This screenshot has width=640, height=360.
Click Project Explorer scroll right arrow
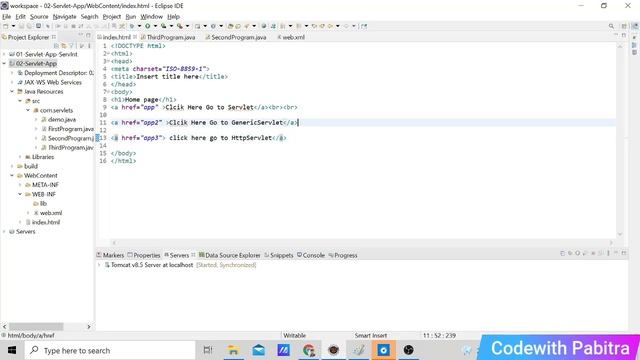tap(89, 327)
